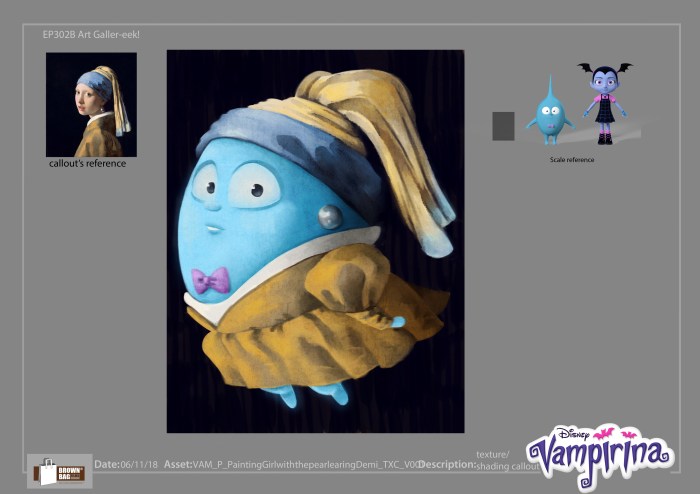Open the Girl with Pearl Earring reference thumbnail
This screenshot has height=494, width=700.
click(x=91, y=105)
